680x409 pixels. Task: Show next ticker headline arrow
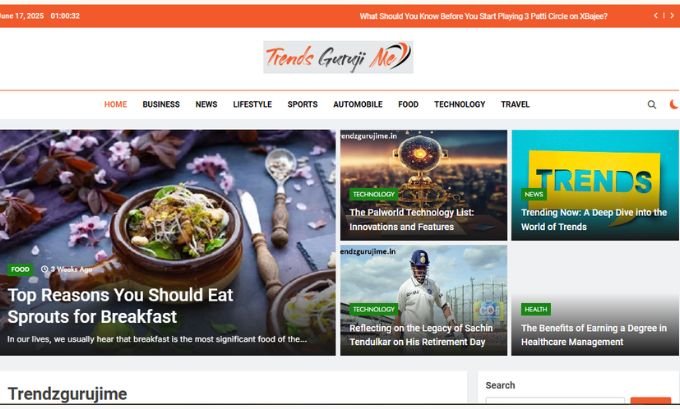pos(672,16)
